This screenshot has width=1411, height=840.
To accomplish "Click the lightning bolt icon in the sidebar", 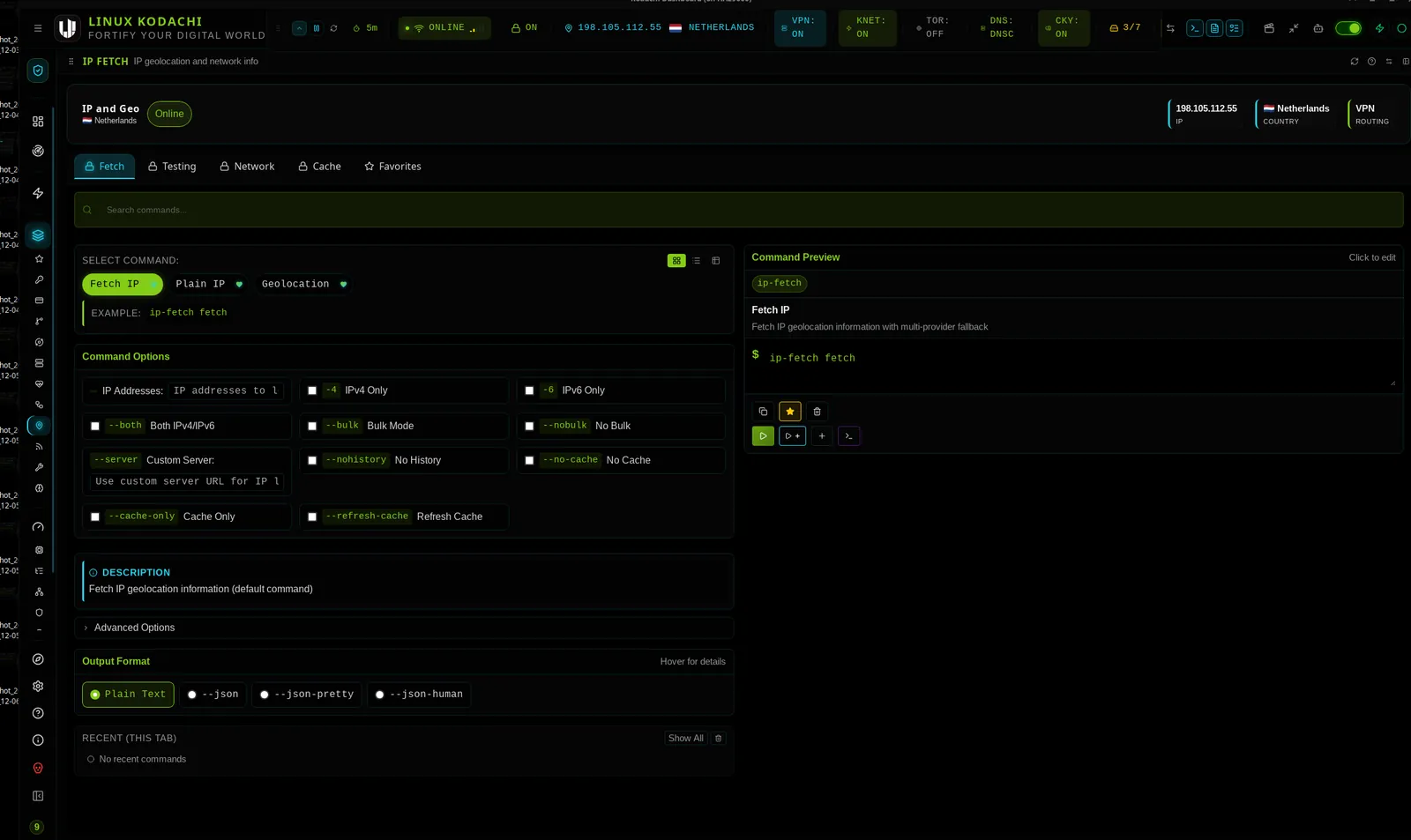I will pos(38,193).
